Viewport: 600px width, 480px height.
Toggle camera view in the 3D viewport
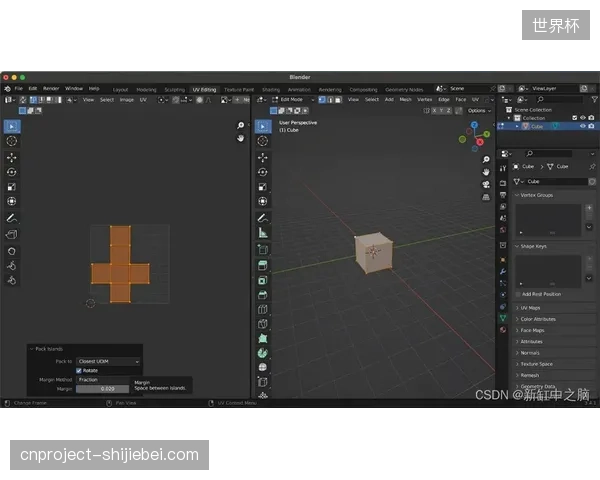pyautogui.click(x=486, y=184)
